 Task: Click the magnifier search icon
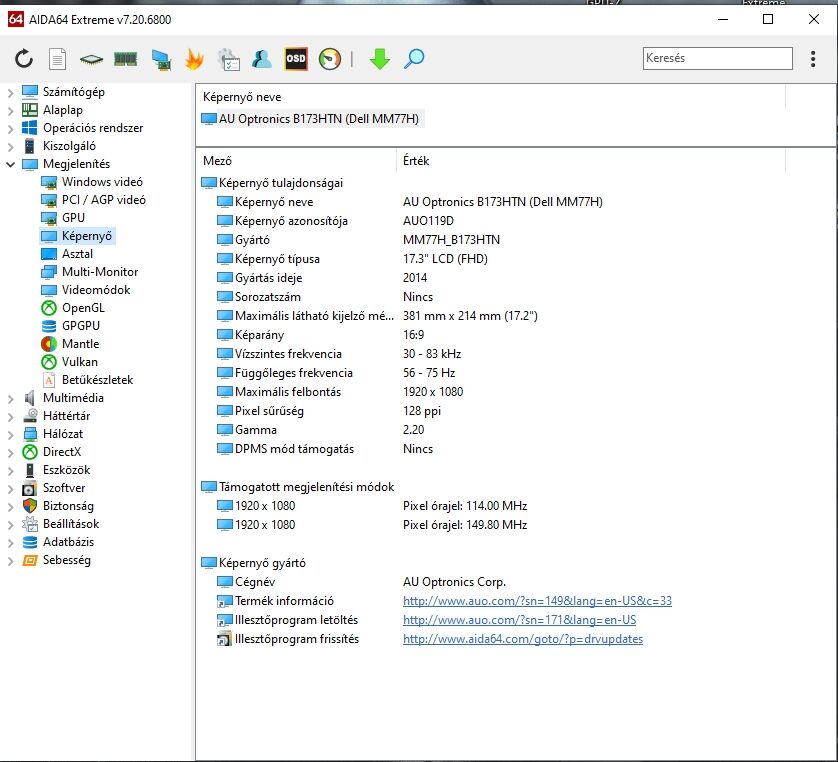[x=414, y=59]
